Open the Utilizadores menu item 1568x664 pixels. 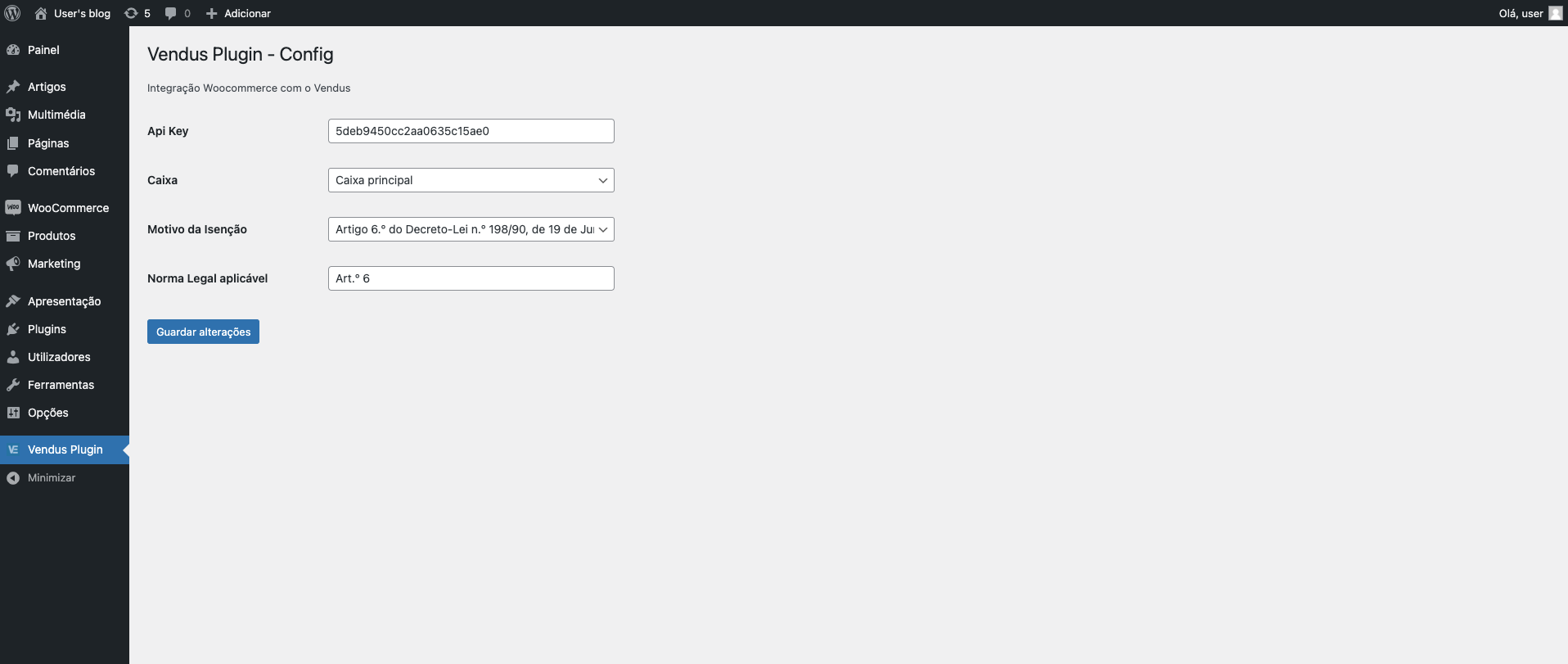65,357
